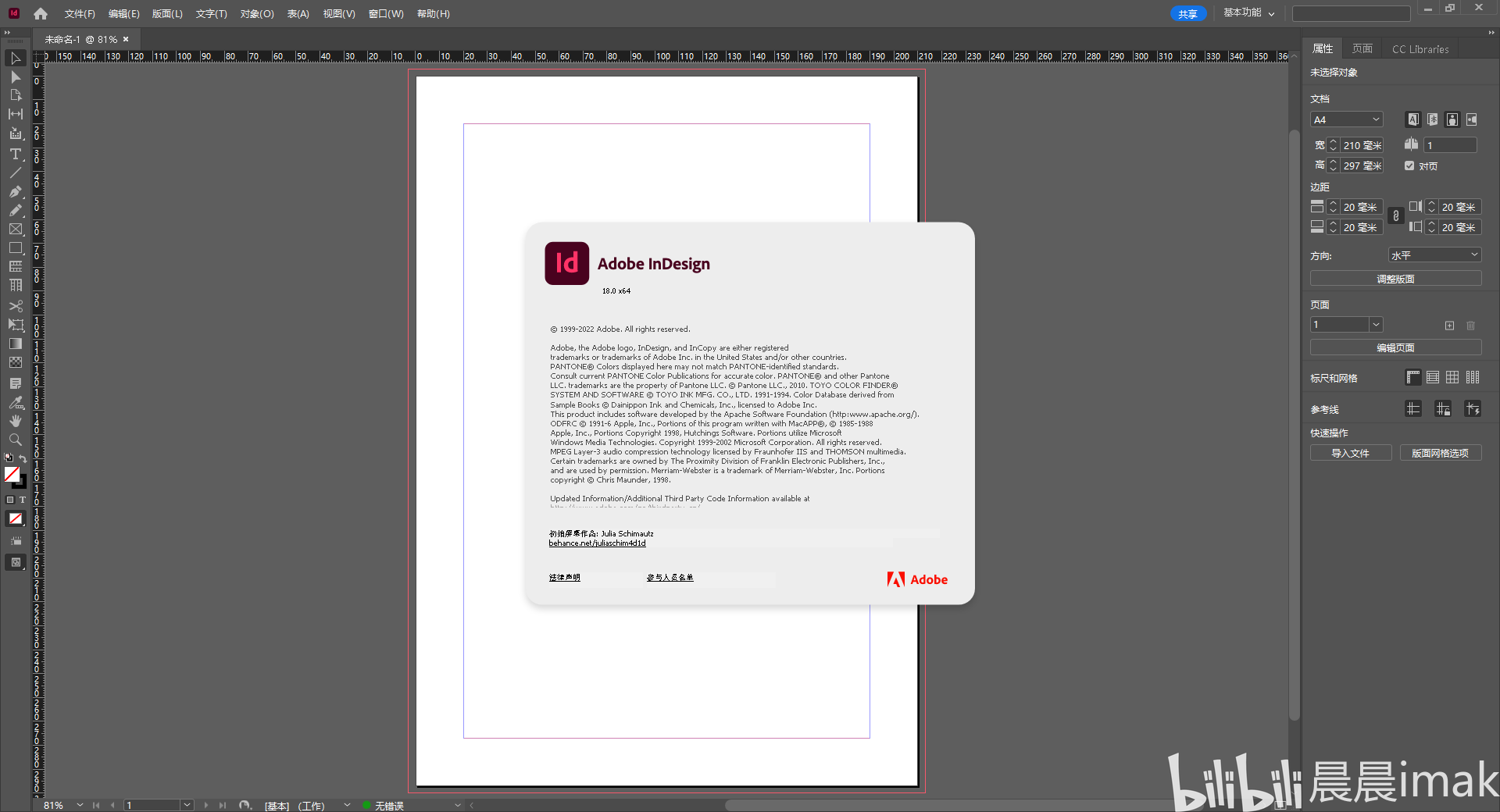Image resolution: width=1500 pixels, height=812 pixels.
Task: Select the Line tool
Action: click(16, 173)
